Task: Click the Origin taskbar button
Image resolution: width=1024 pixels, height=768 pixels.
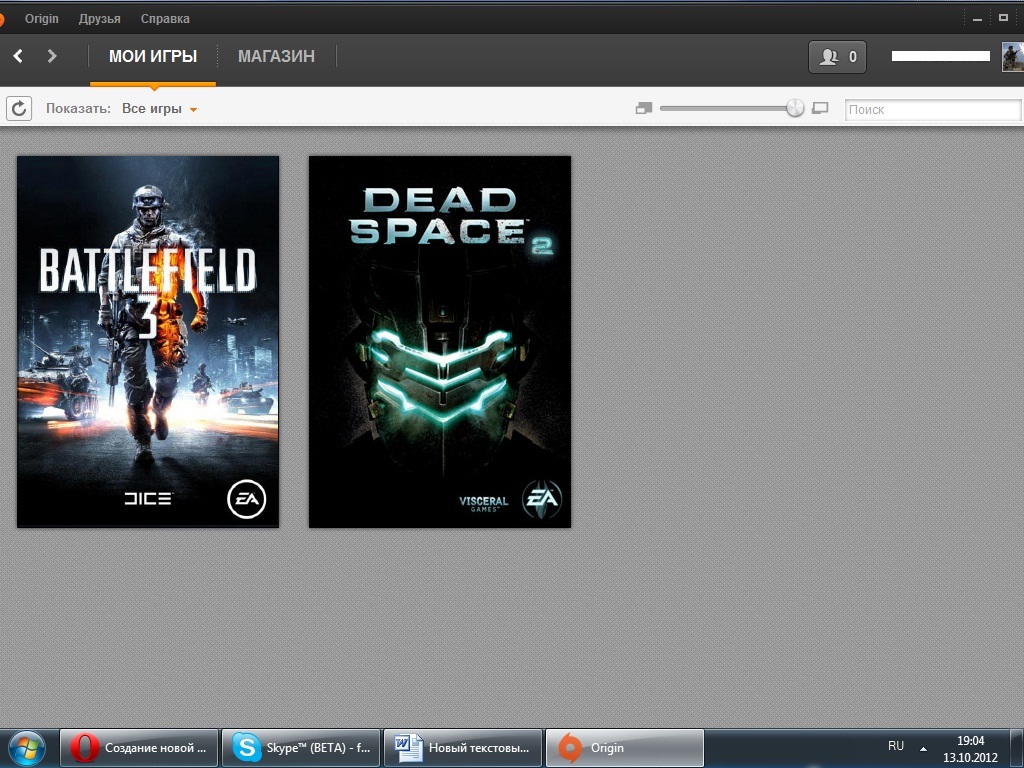Action: tap(625, 748)
